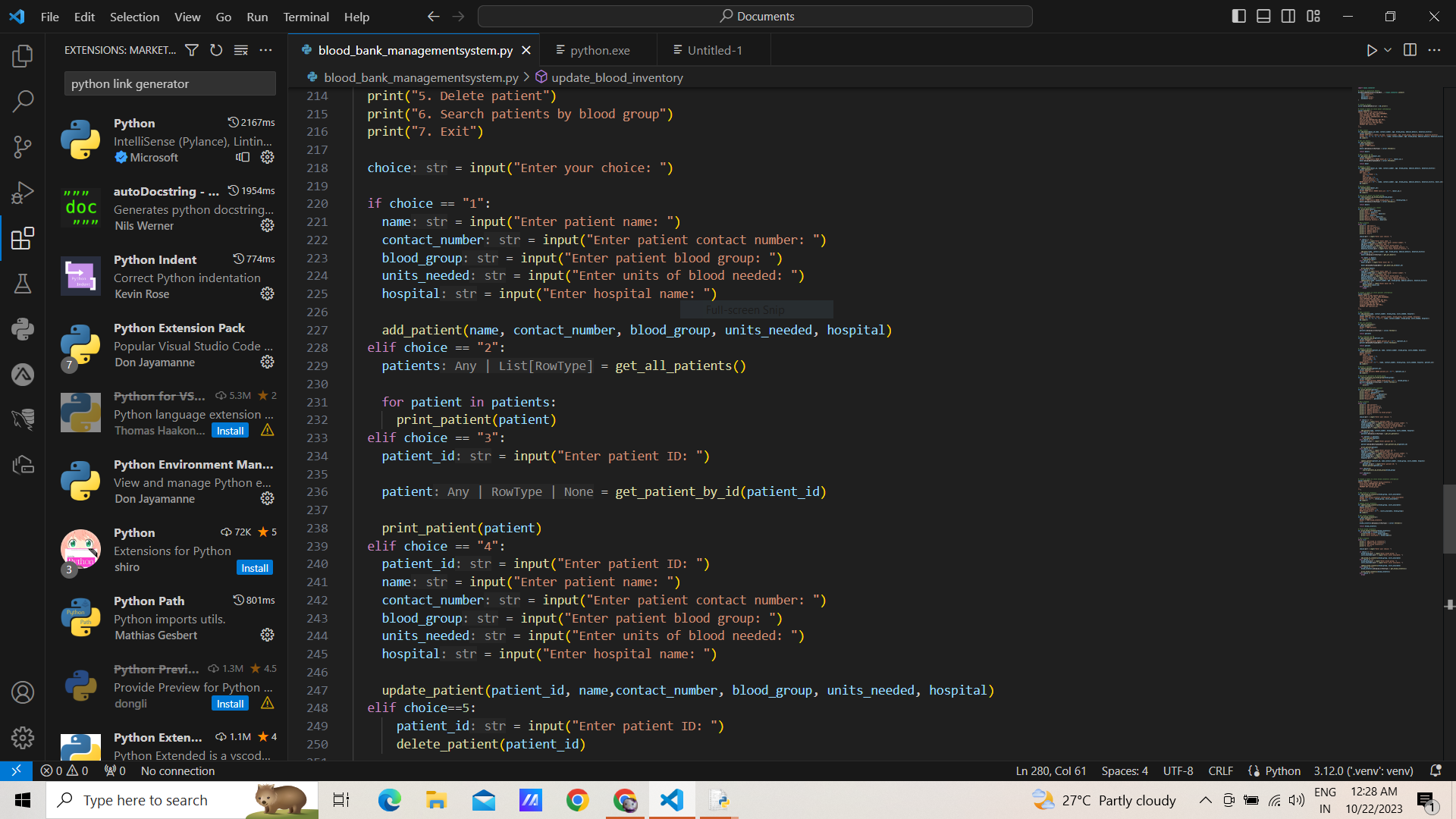
Task: Switch to the python.exe tab
Action: click(x=599, y=50)
